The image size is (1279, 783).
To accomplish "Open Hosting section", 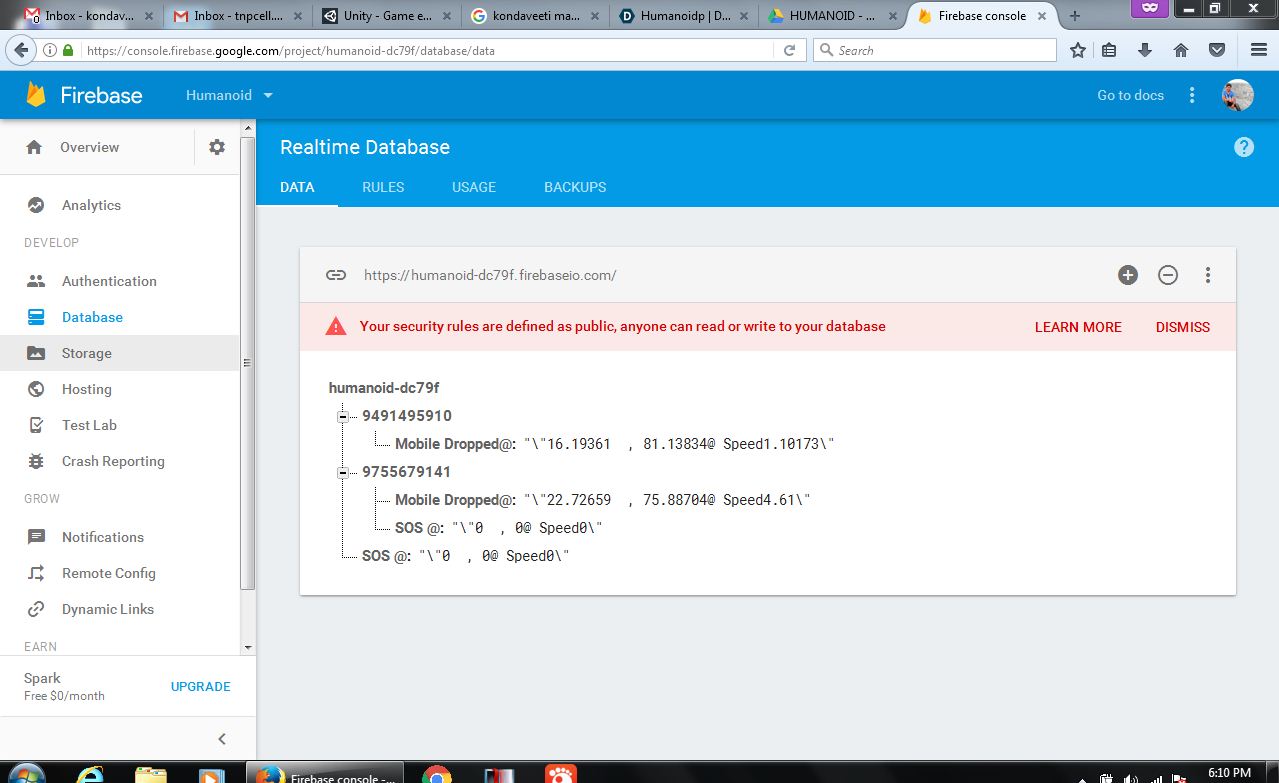I will [x=86, y=389].
